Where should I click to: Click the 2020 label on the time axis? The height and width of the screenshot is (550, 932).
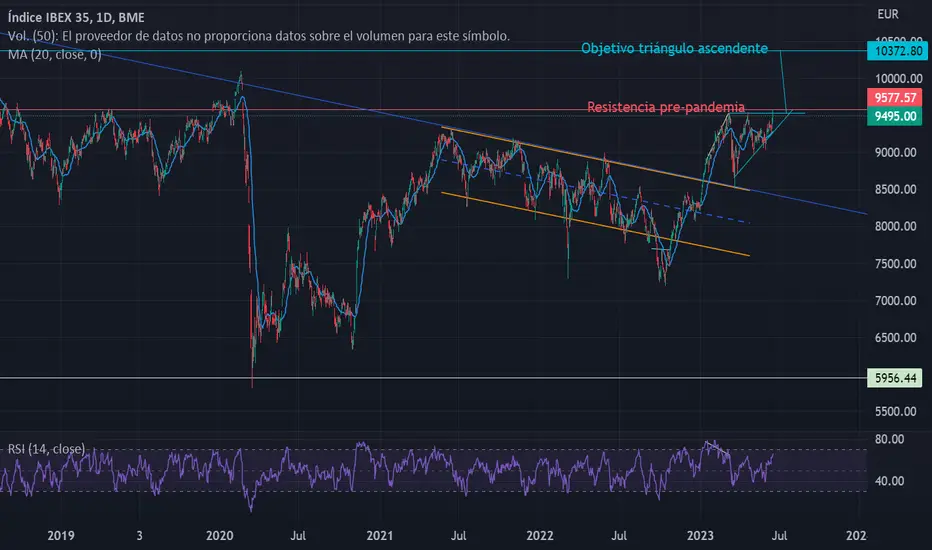click(219, 536)
